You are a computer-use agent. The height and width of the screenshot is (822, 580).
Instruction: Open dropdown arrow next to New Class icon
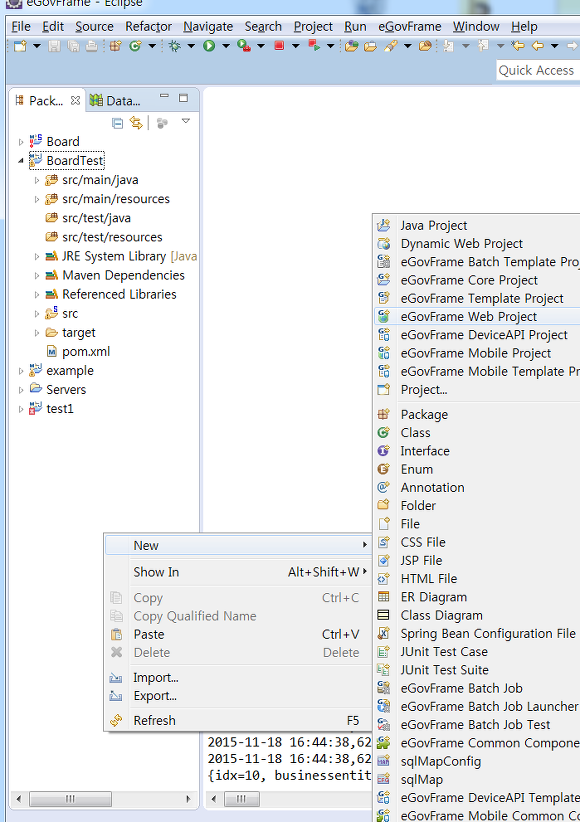[x=152, y=46]
